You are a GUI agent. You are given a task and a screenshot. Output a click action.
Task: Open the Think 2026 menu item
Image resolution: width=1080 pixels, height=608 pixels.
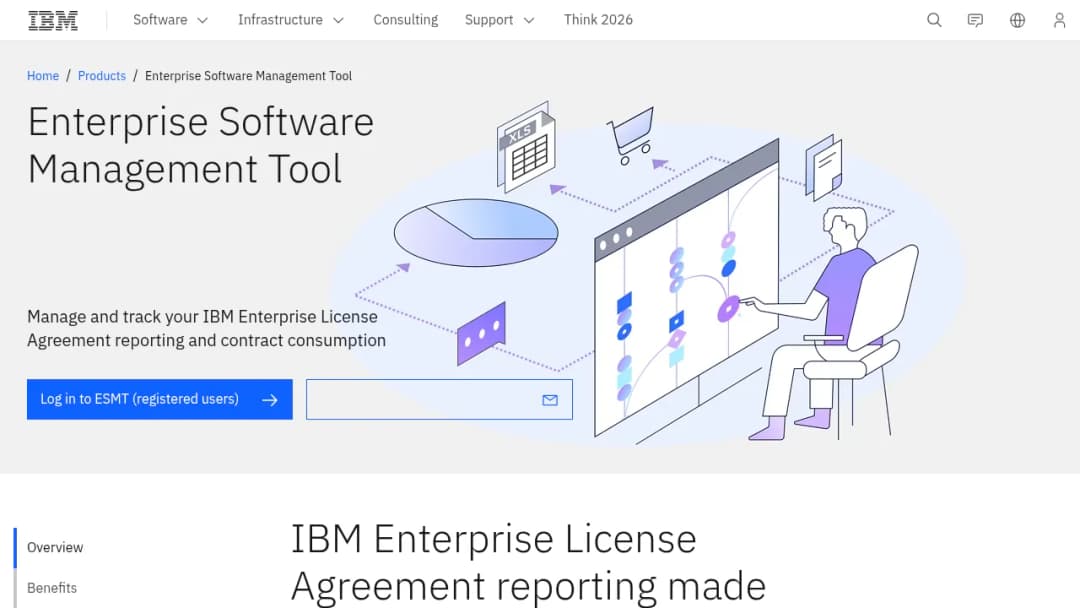(x=598, y=20)
